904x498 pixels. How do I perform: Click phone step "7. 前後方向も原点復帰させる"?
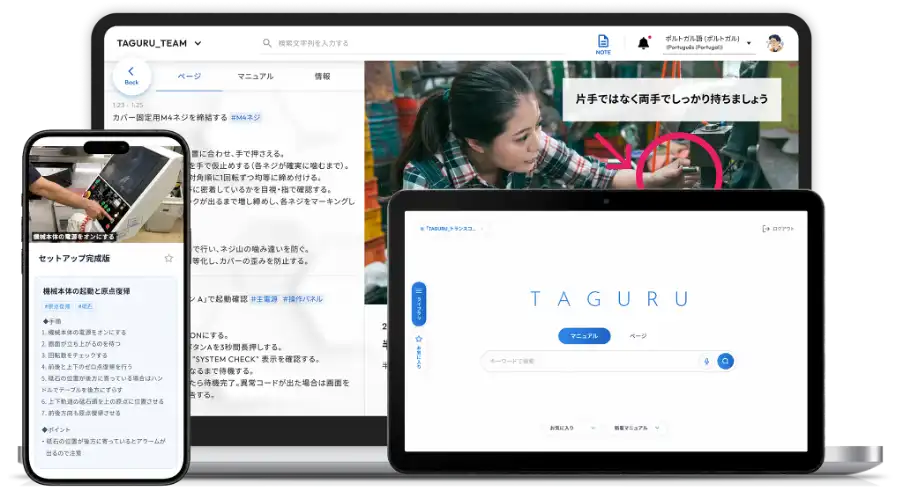point(81,413)
